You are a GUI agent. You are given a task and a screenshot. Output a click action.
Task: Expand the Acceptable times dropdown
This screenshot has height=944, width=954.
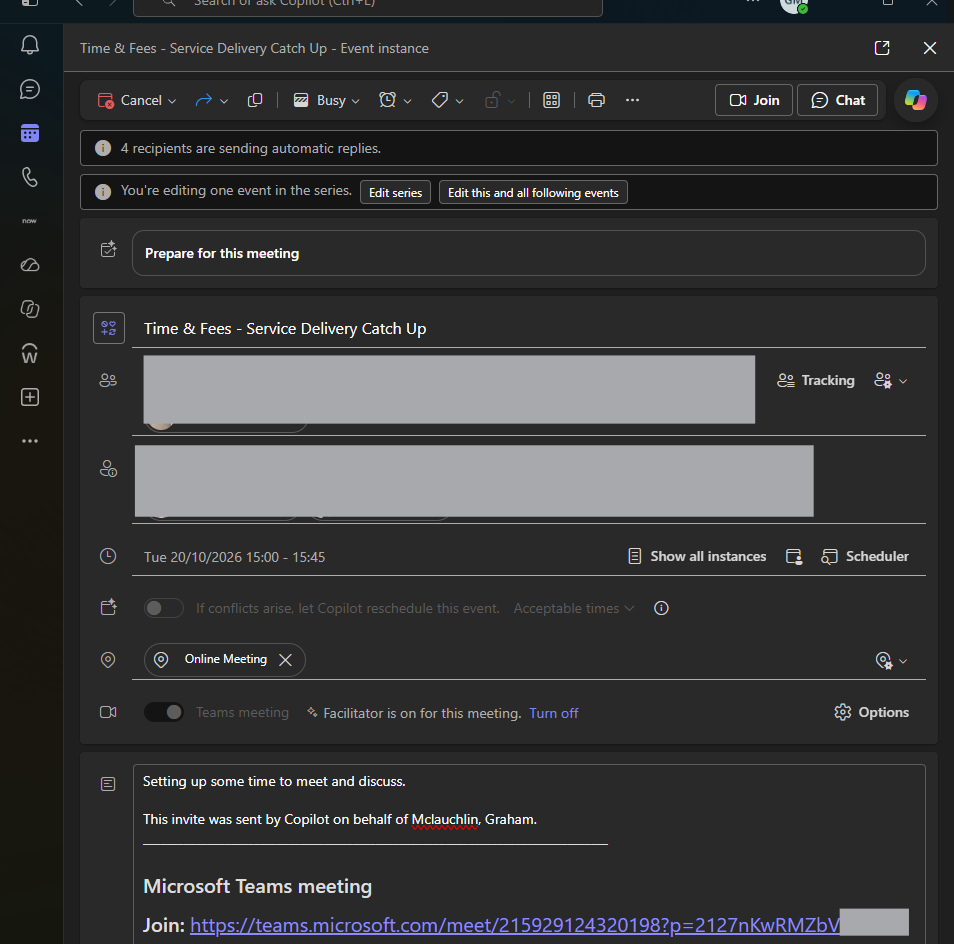click(574, 608)
